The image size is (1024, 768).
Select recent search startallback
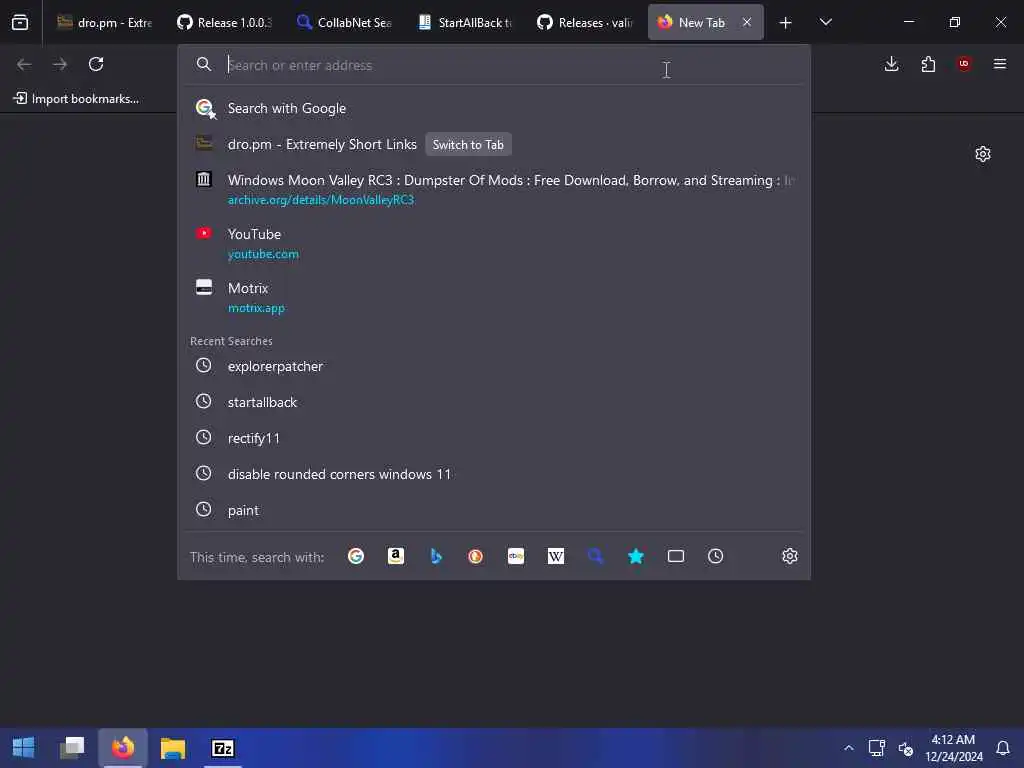click(494, 402)
